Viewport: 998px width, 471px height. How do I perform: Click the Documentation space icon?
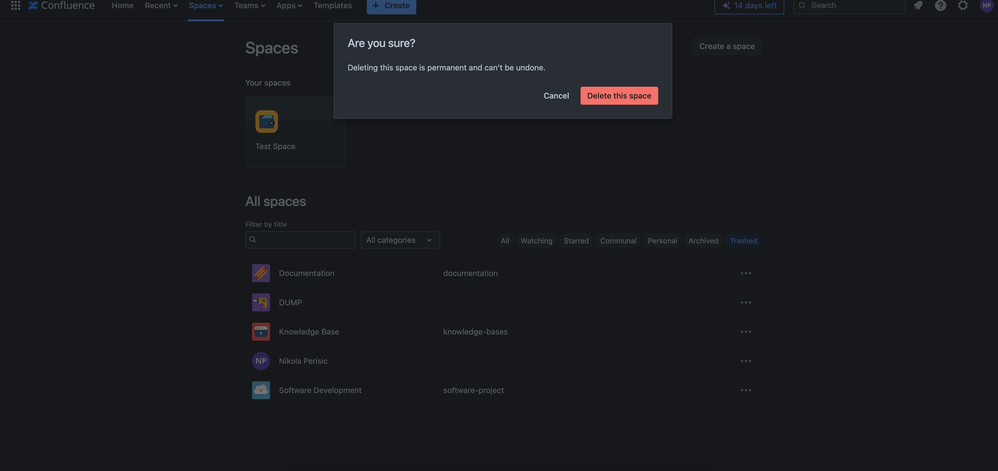(261, 273)
